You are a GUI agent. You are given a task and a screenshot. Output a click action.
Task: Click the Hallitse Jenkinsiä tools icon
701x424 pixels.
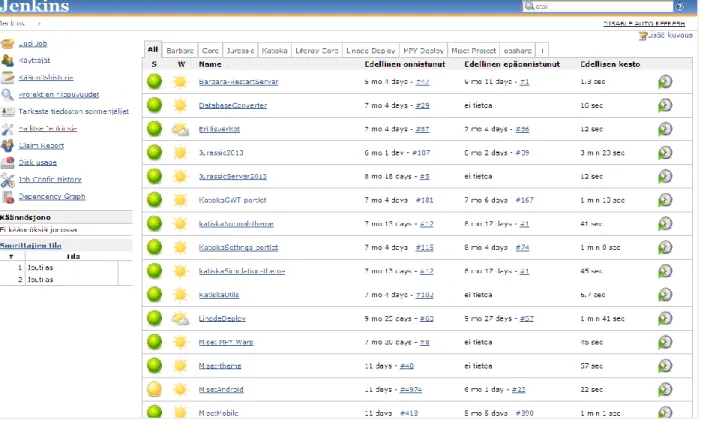pos(8,128)
